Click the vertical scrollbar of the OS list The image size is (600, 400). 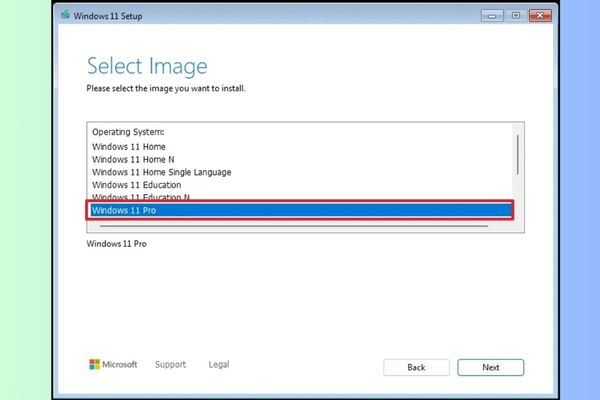pyautogui.click(x=518, y=155)
